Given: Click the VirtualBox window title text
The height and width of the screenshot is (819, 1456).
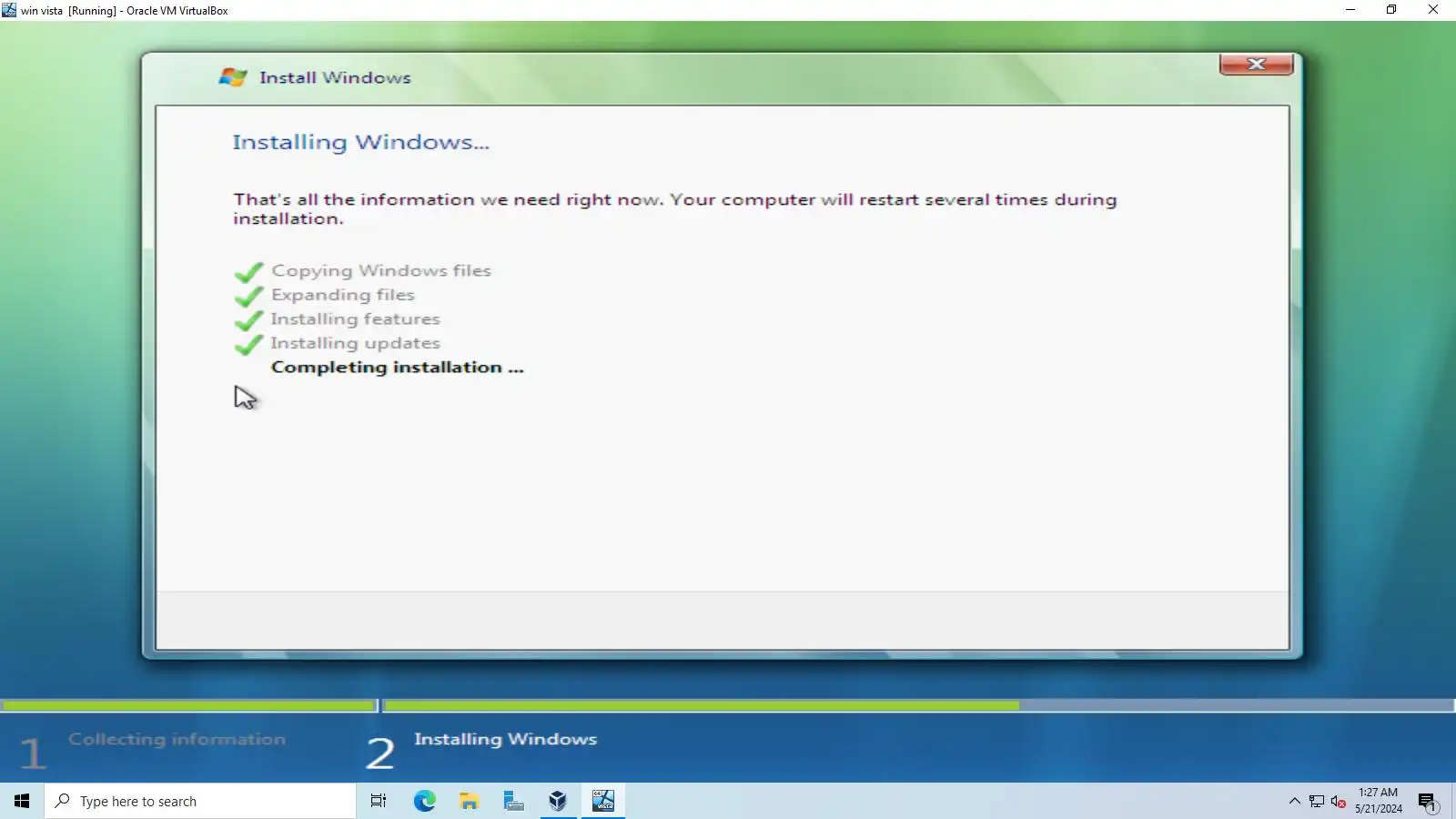Looking at the screenshot, I should click(125, 11).
